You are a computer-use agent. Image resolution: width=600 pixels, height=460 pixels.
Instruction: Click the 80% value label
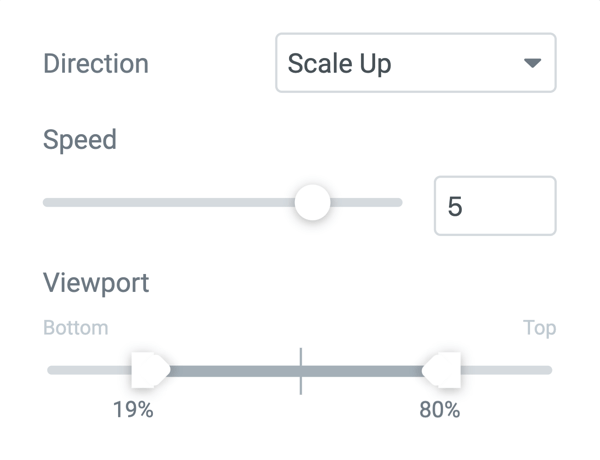(439, 409)
